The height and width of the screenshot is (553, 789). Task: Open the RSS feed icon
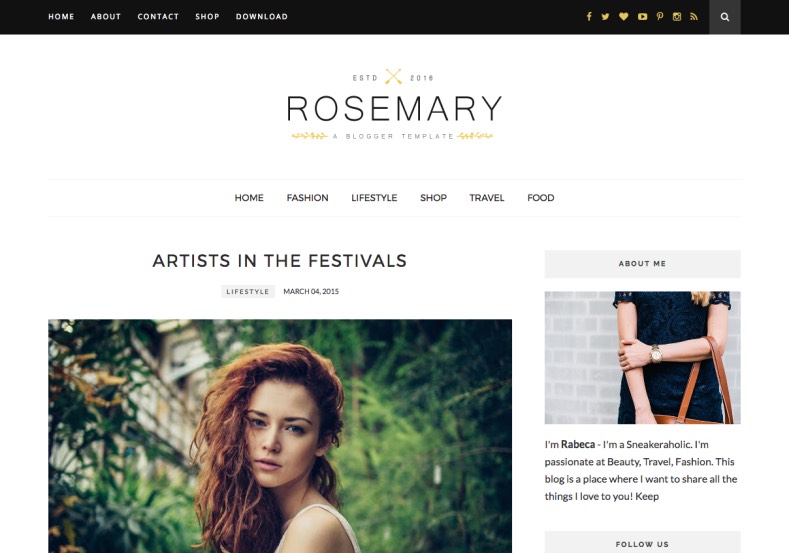point(694,17)
